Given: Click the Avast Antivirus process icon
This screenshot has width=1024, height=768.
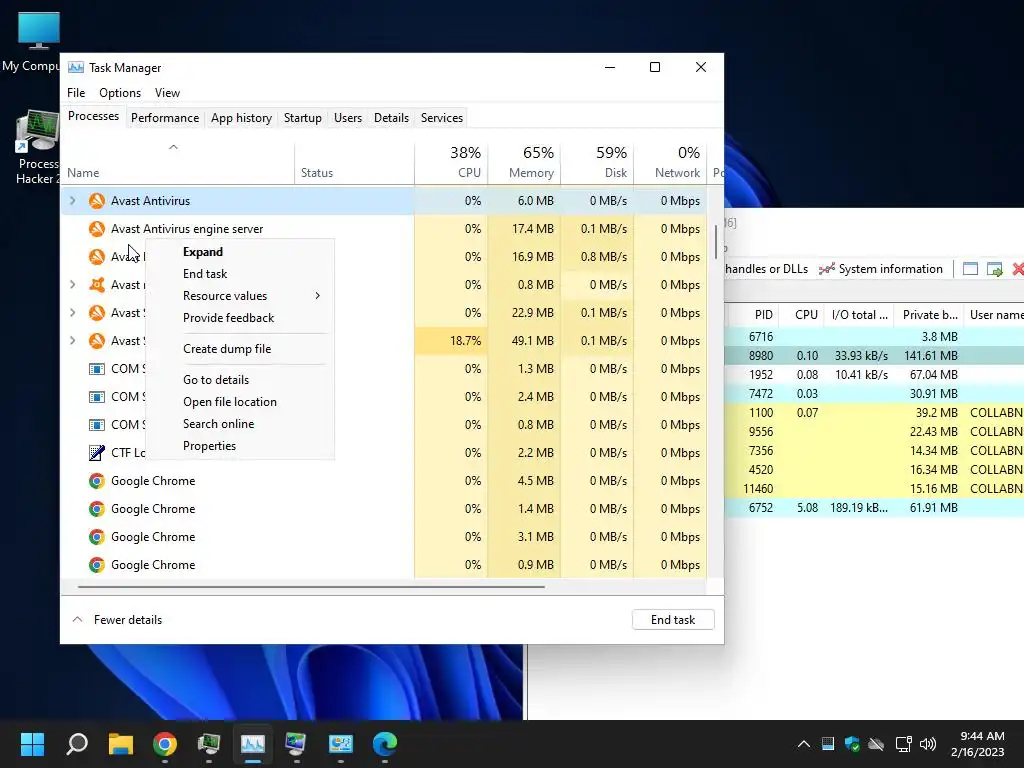Looking at the screenshot, I should [x=97, y=200].
